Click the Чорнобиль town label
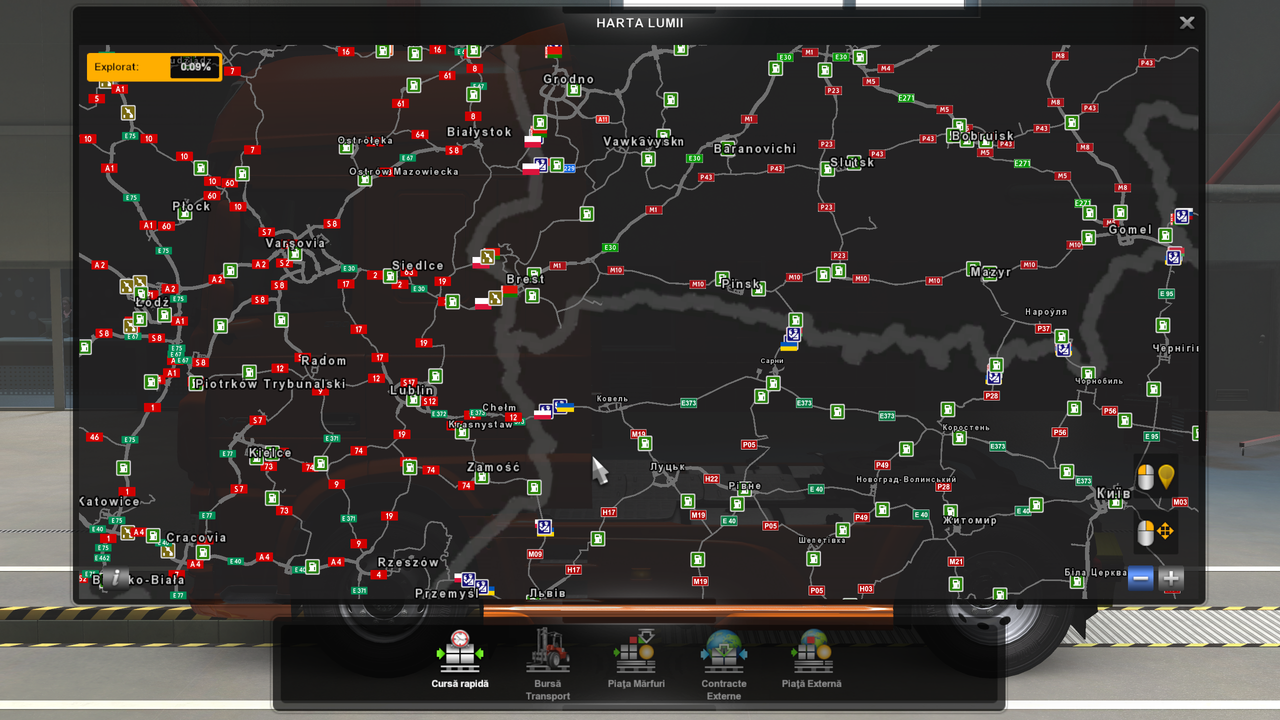 pos(1099,381)
